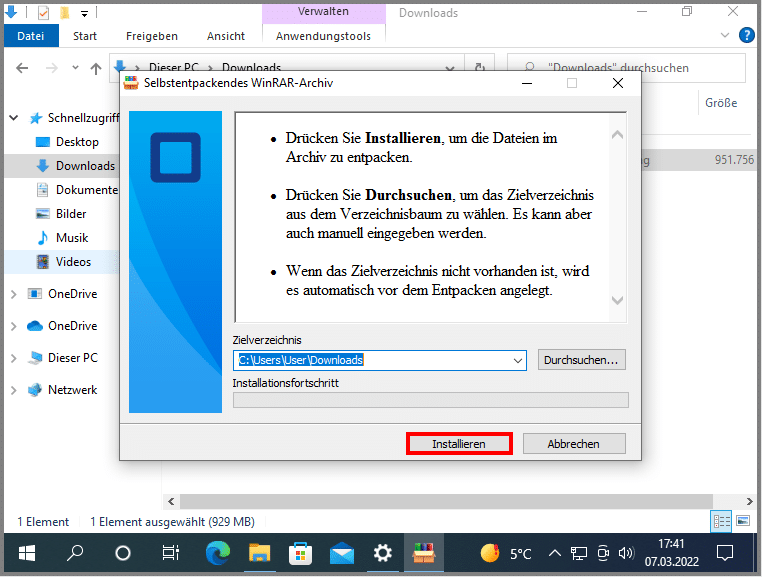Screen dimensions: 762x577
Task: Open the Datei menu tab
Action: (x=31, y=36)
